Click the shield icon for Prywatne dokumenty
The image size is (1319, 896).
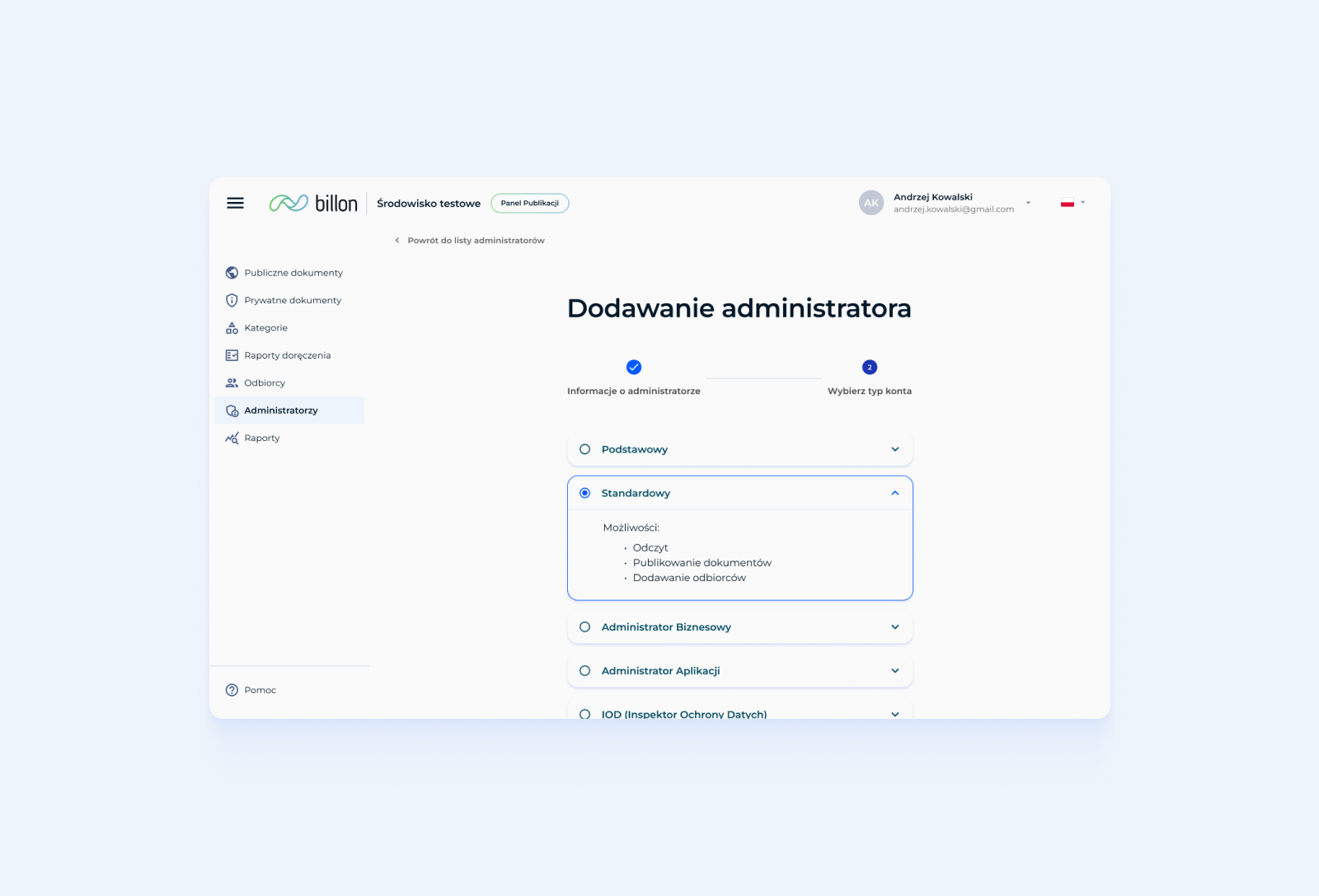232,300
